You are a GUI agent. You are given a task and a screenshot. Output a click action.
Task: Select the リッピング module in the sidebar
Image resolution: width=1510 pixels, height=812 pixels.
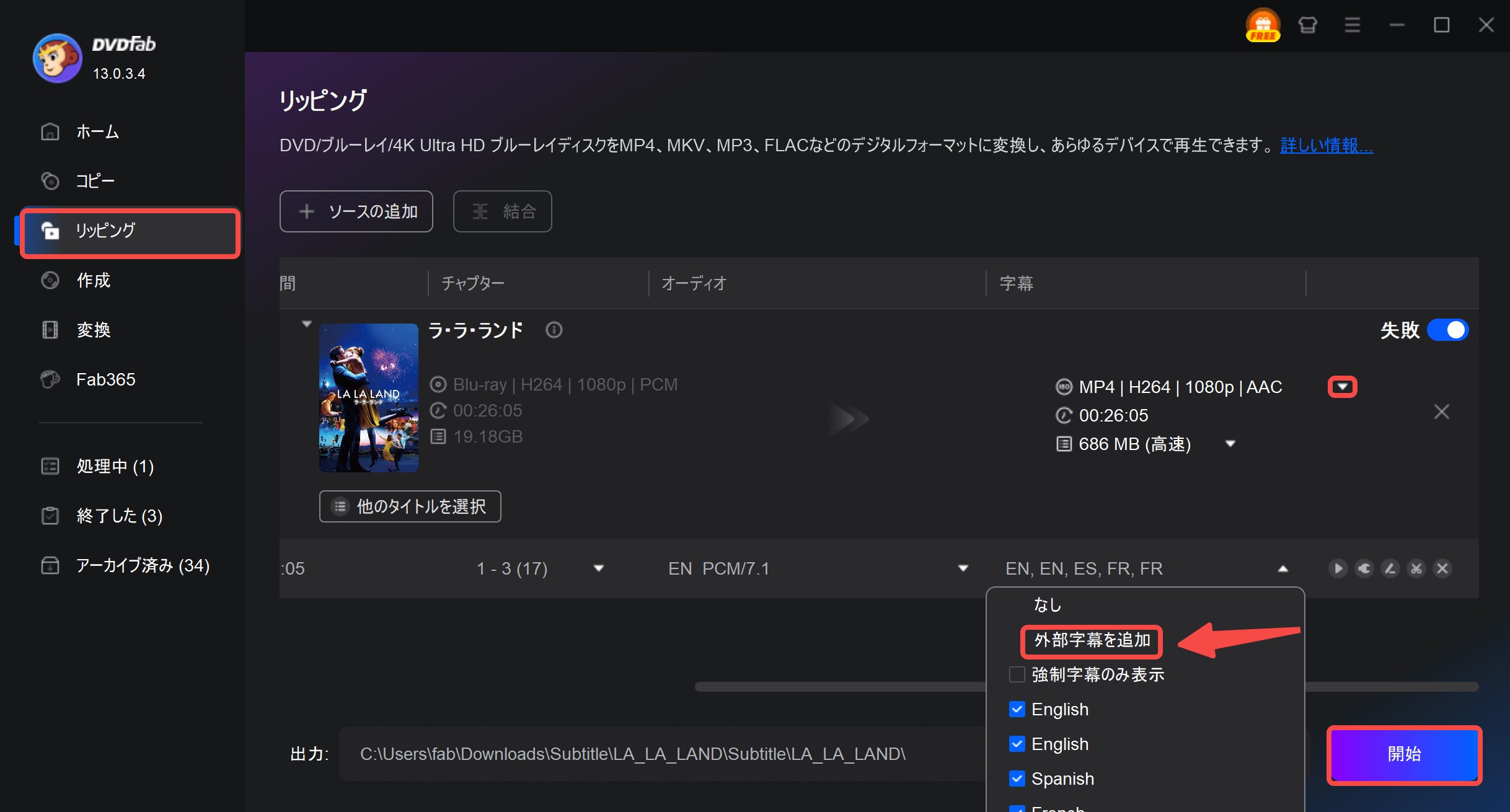[130, 232]
